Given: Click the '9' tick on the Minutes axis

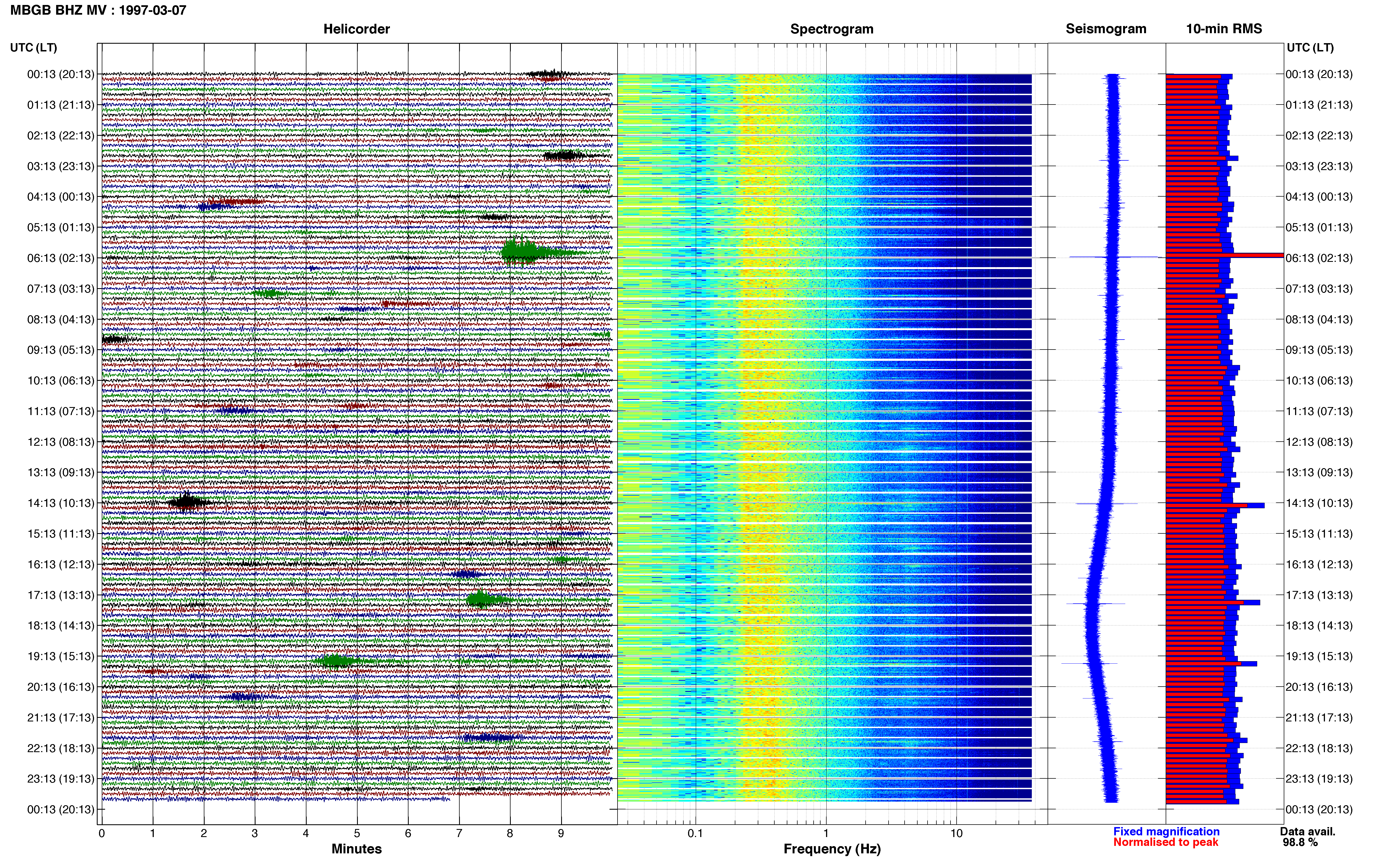Looking at the screenshot, I should coord(561,833).
